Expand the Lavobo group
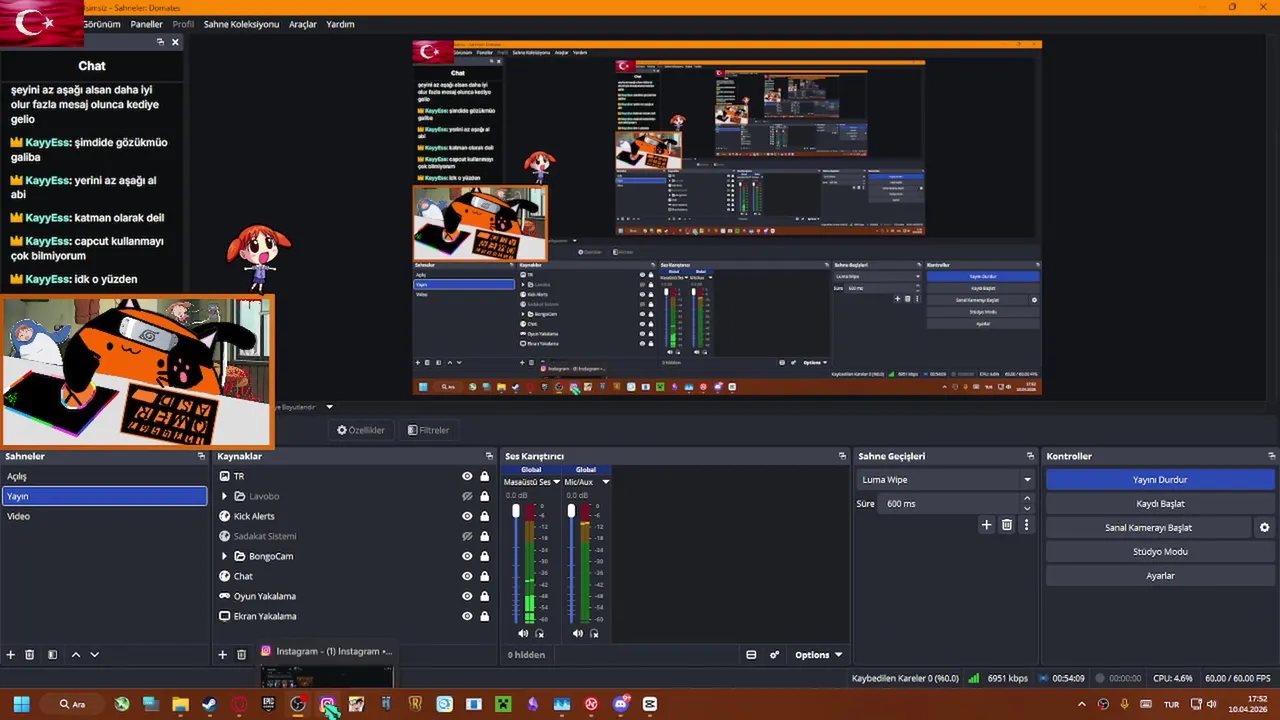This screenshot has height=720, width=1280. point(225,497)
